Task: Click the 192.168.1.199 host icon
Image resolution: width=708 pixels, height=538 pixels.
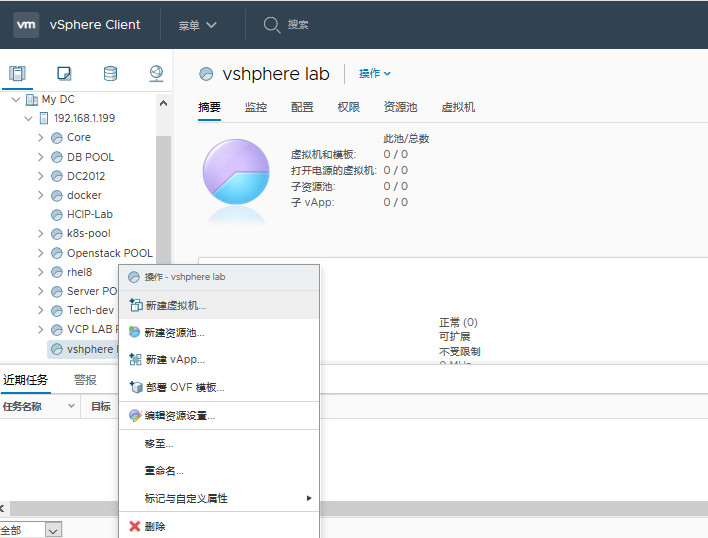Action: pos(44,118)
